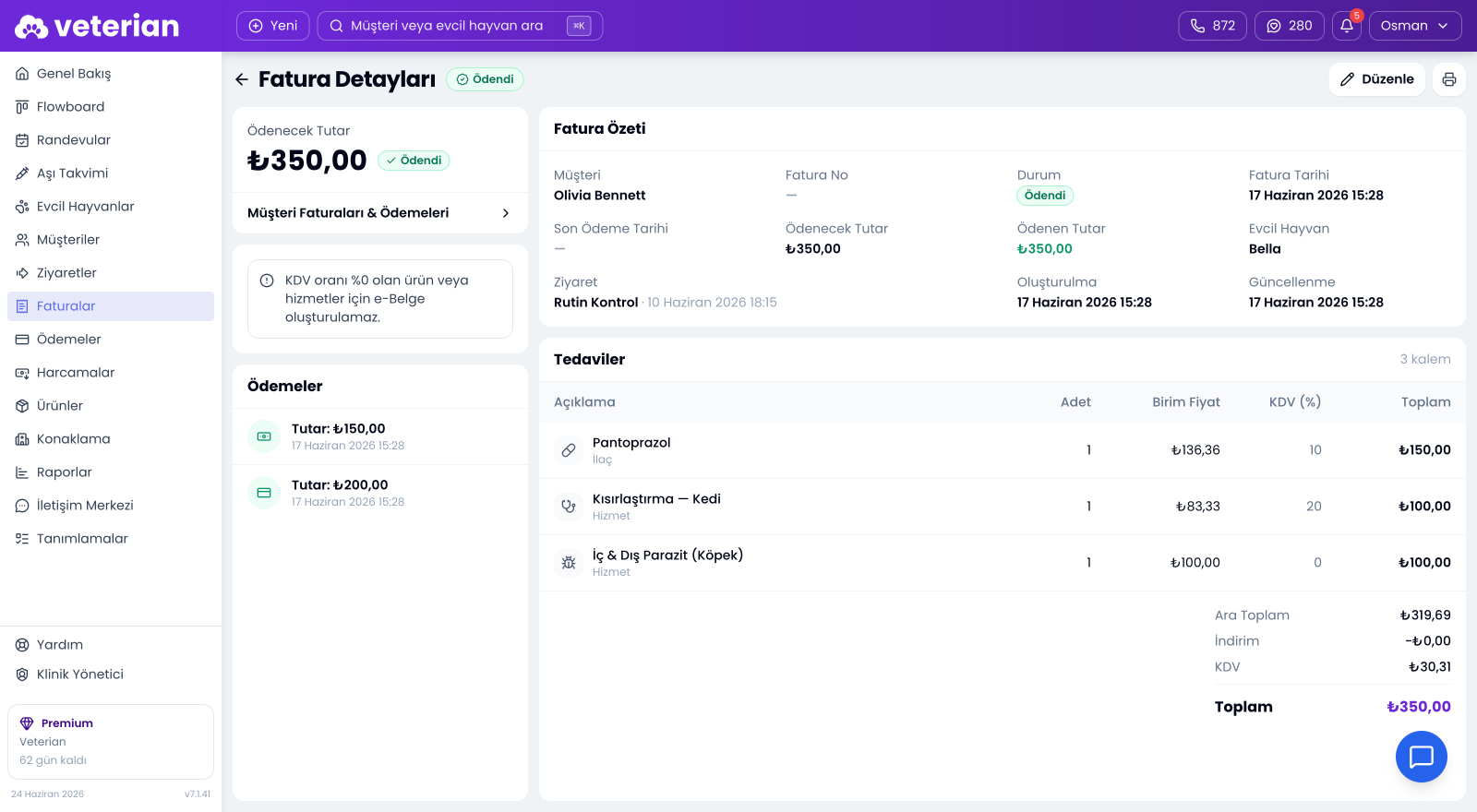Screen dimensions: 1477x812
Task: Open the Yeni create menu
Action: [272, 26]
